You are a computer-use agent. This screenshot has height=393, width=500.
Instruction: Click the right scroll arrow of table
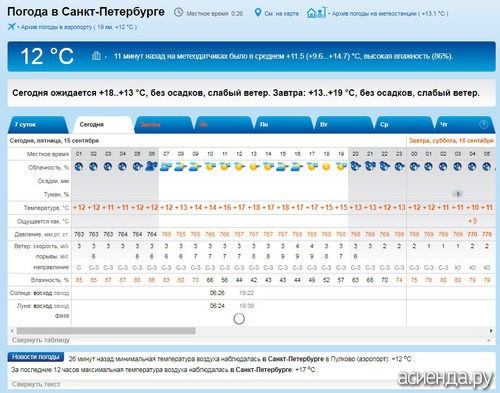tap(491, 331)
